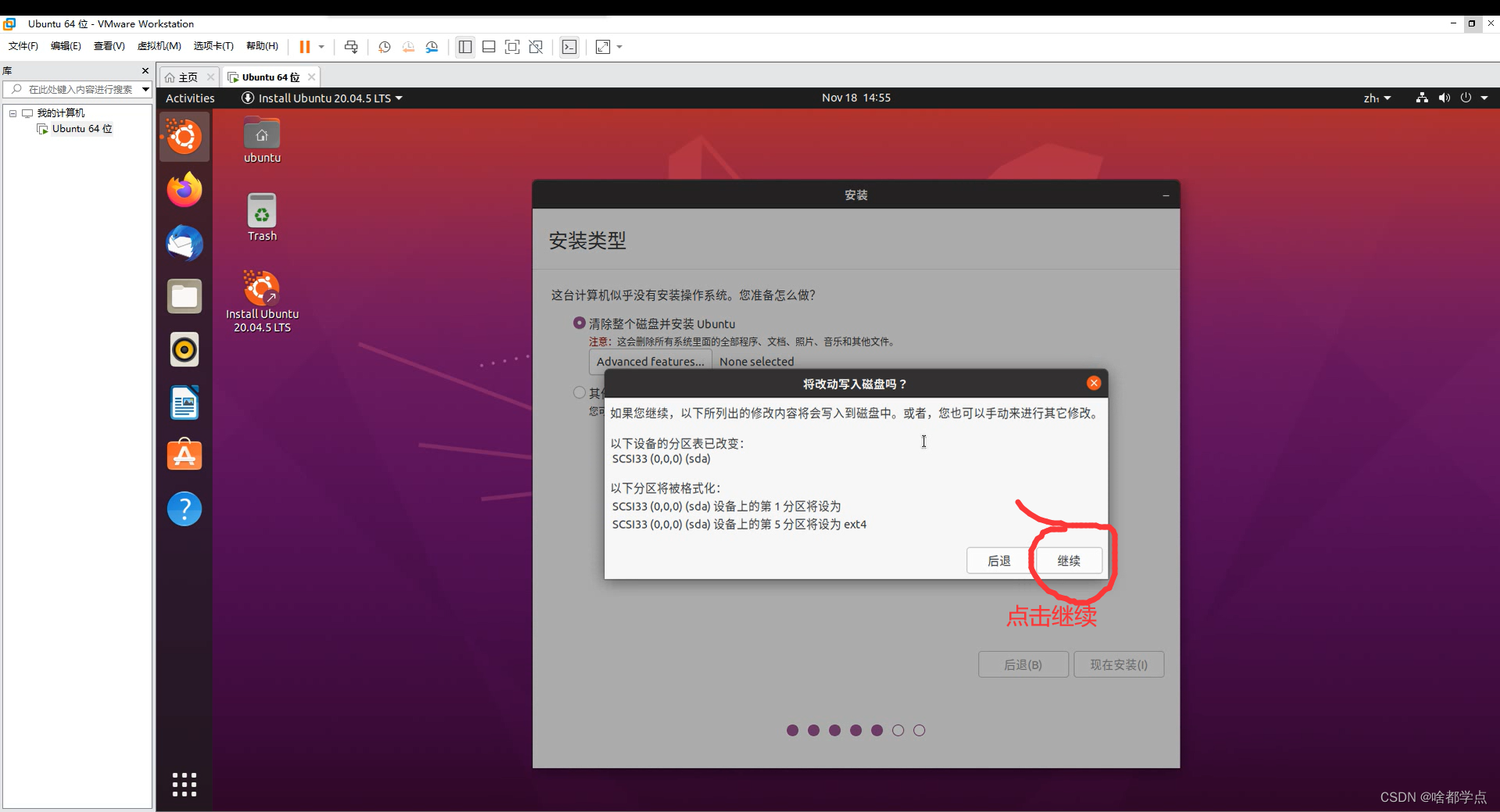Open the 文件(F) menu
The height and width of the screenshot is (812, 1500).
(23, 46)
